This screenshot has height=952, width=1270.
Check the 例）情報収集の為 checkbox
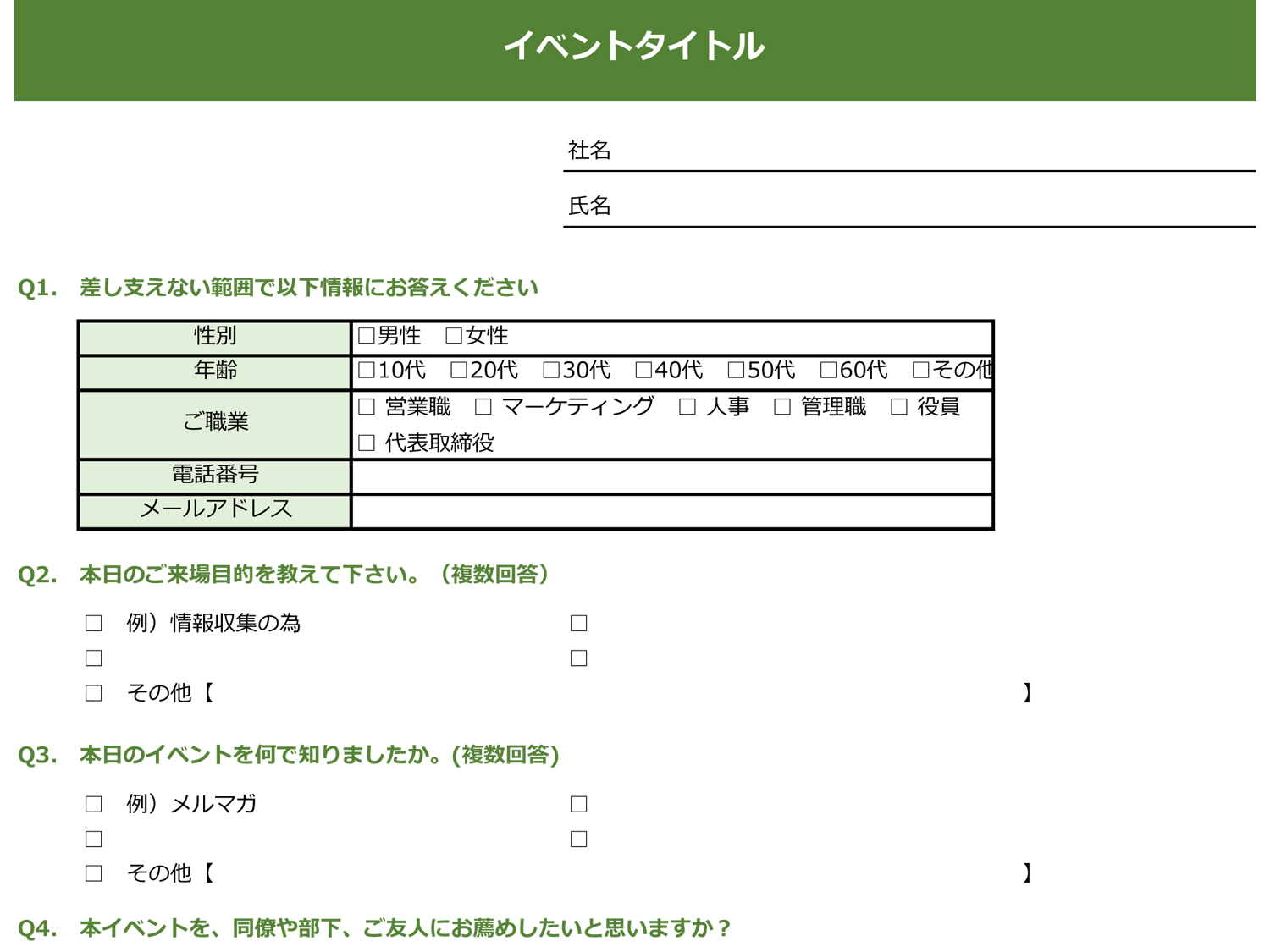coord(94,624)
